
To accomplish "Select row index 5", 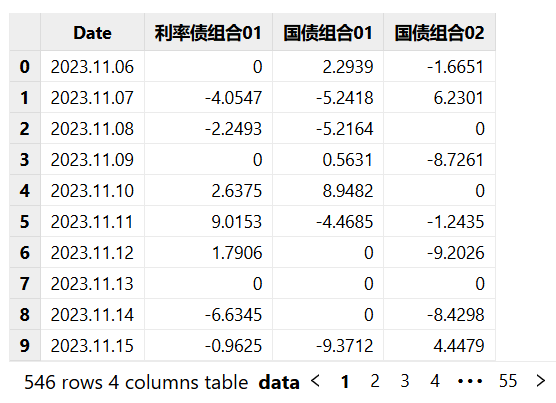I will pyautogui.click(x=24, y=222).
